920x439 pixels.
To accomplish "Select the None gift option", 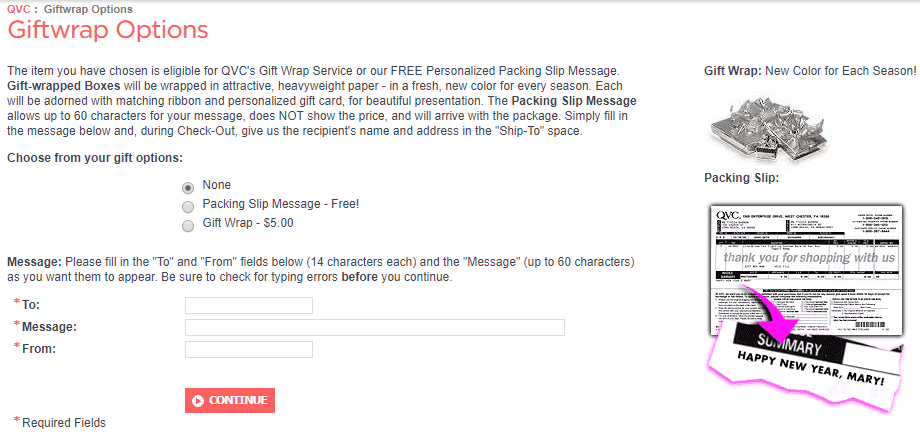I will tap(188, 187).
